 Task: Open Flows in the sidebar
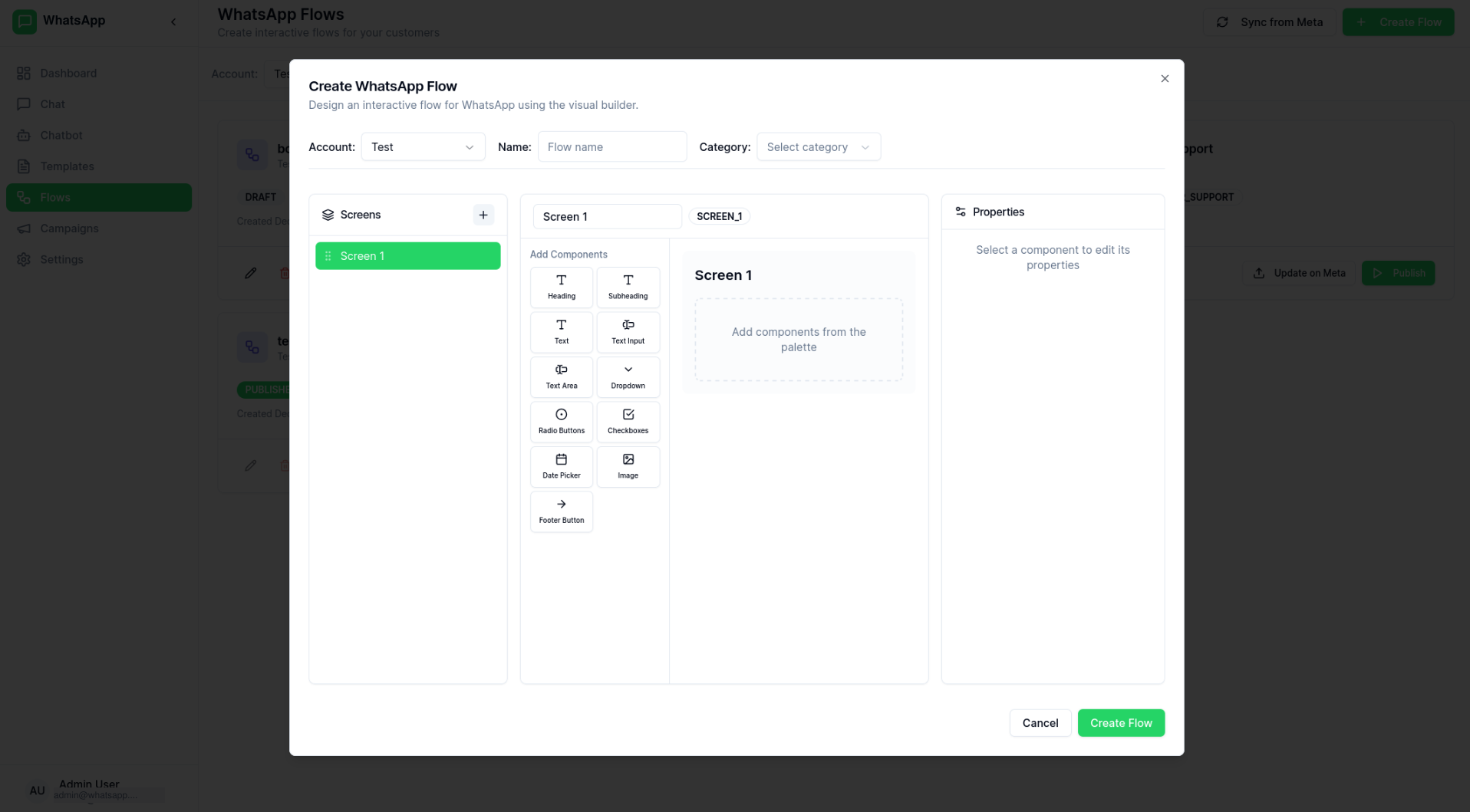(99, 197)
